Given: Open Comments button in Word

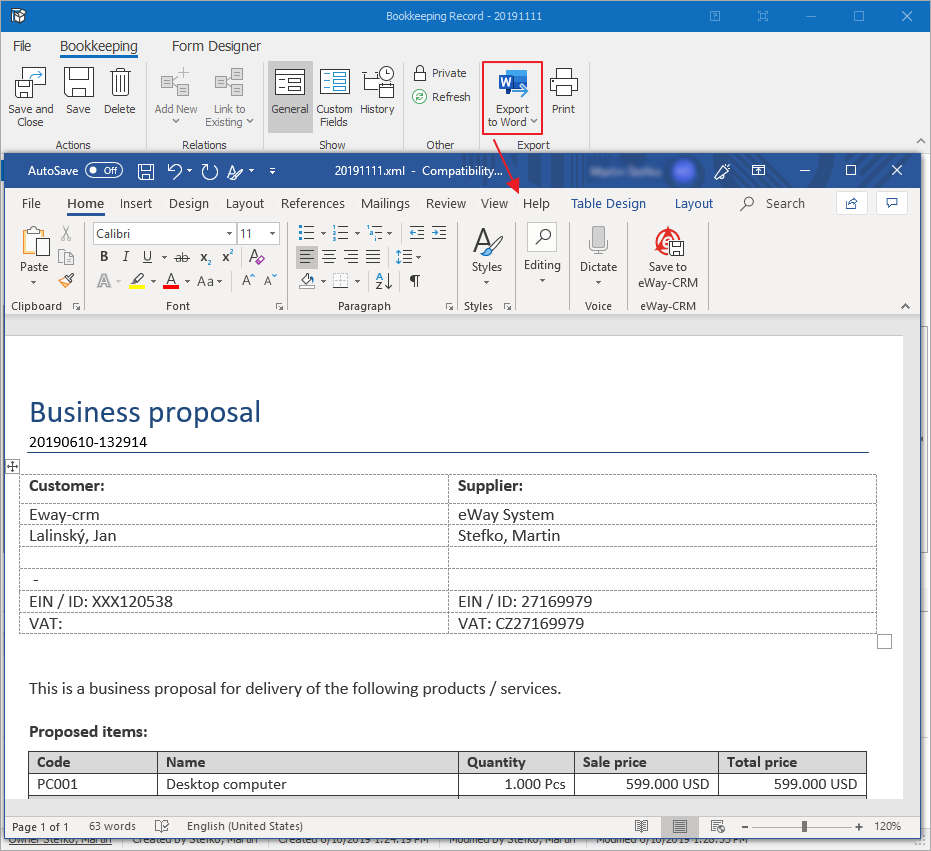Looking at the screenshot, I should point(892,203).
